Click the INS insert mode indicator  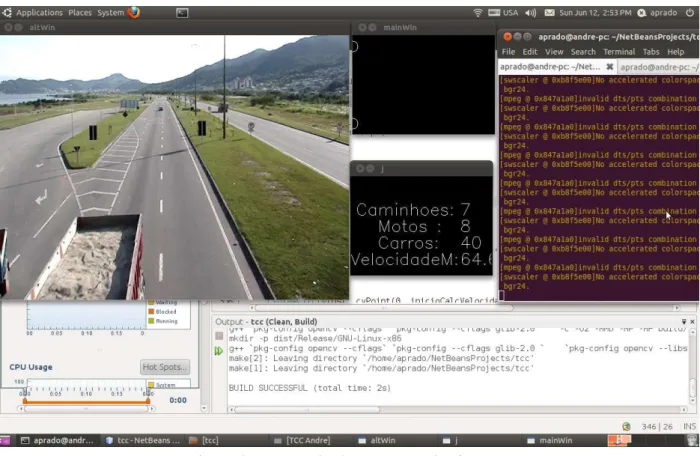pos(689,427)
